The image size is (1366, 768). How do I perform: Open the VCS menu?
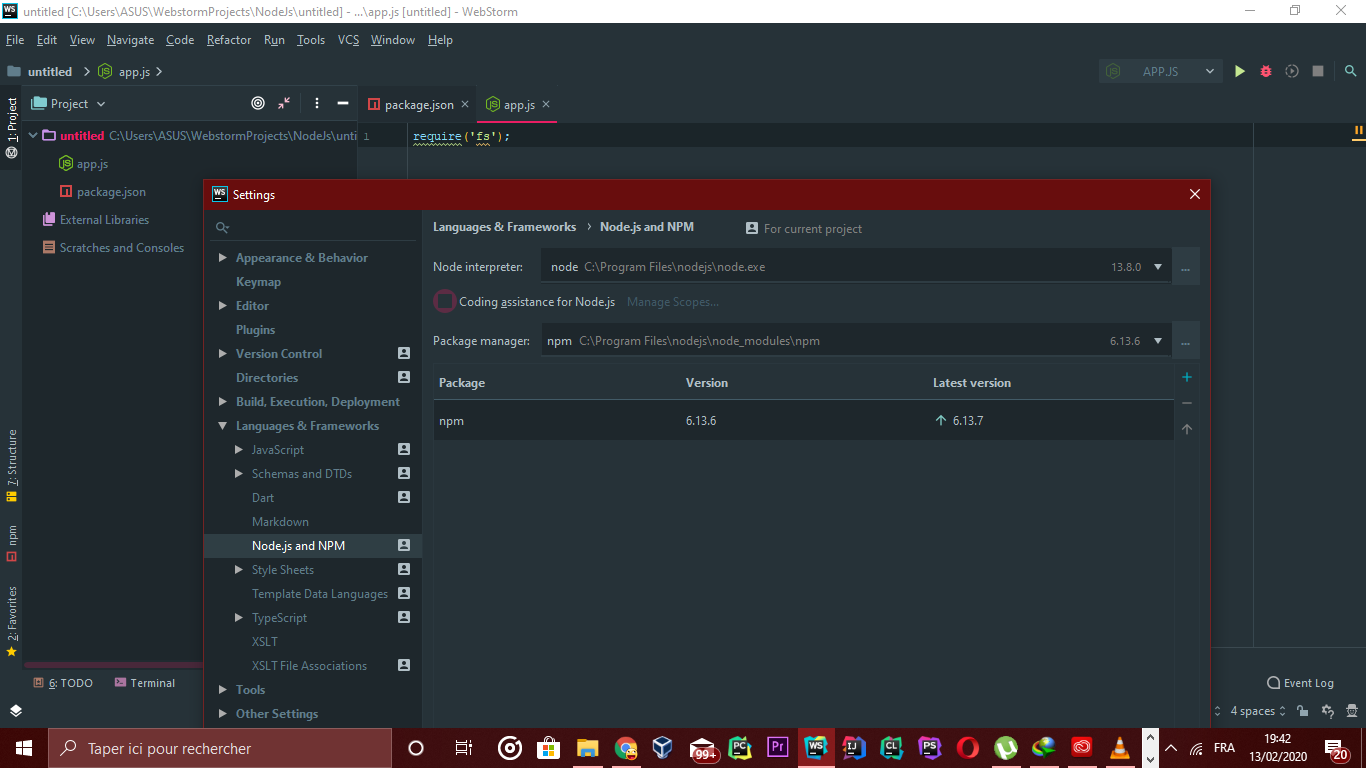coord(348,40)
